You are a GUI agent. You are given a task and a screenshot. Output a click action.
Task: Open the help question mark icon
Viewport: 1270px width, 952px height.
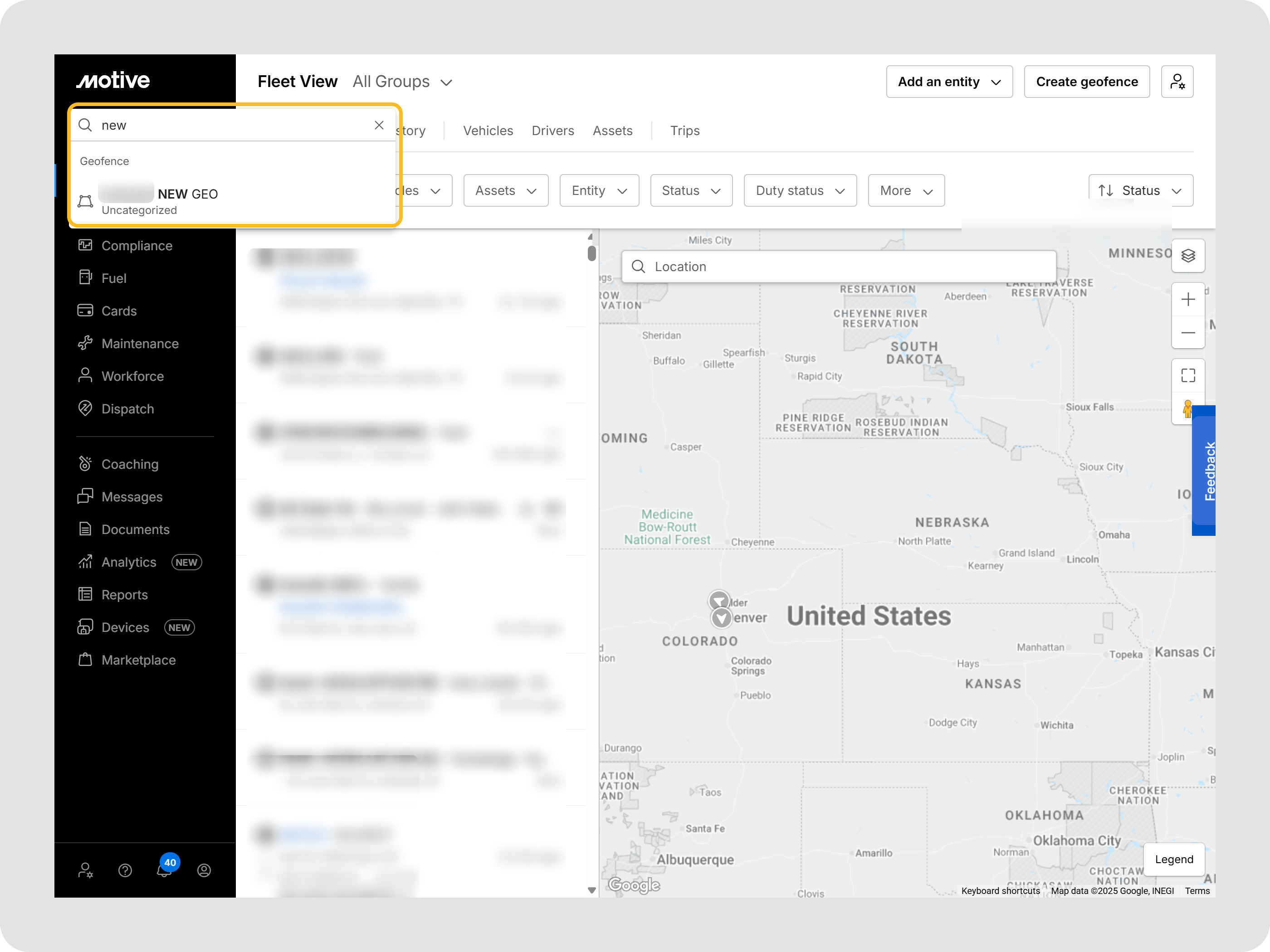coord(125,870)
